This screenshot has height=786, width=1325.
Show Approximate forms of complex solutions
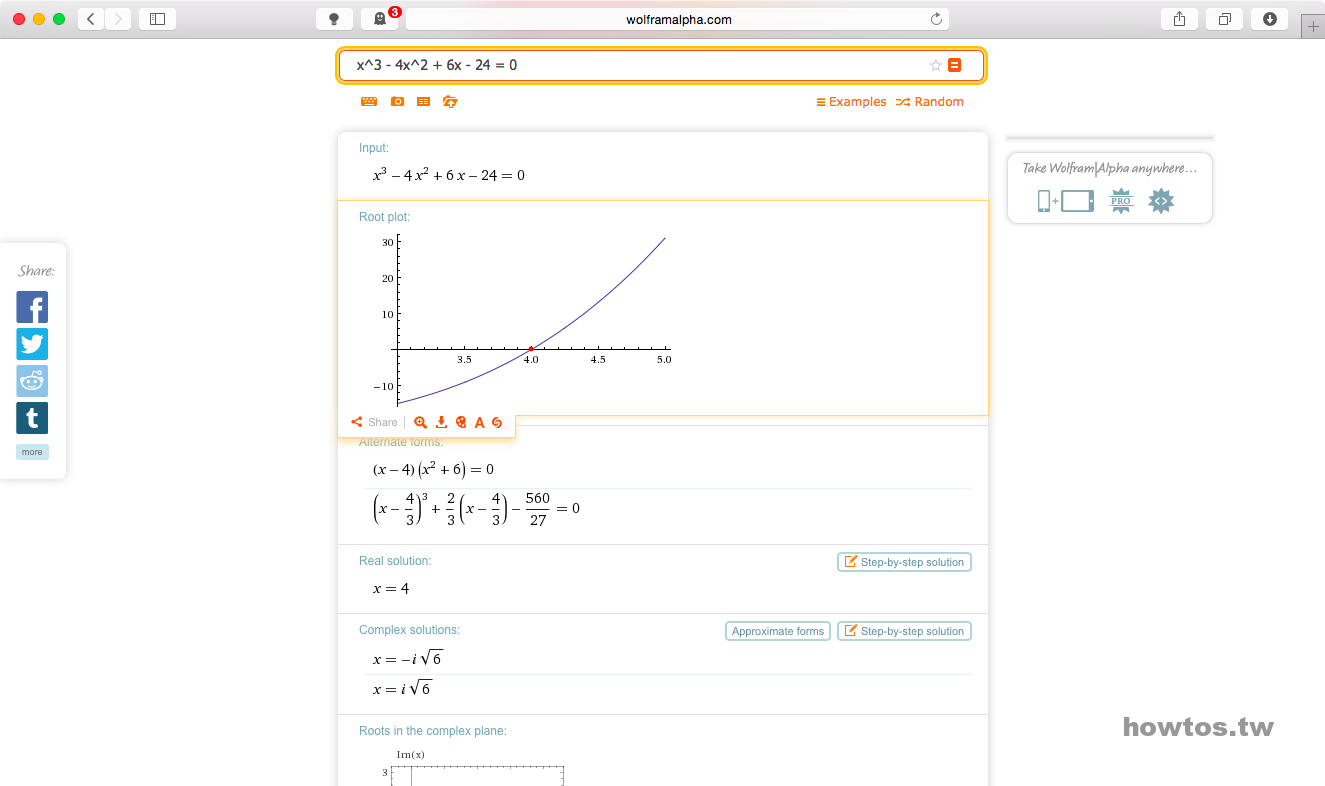pyautogui.click(x=778, y=631)
